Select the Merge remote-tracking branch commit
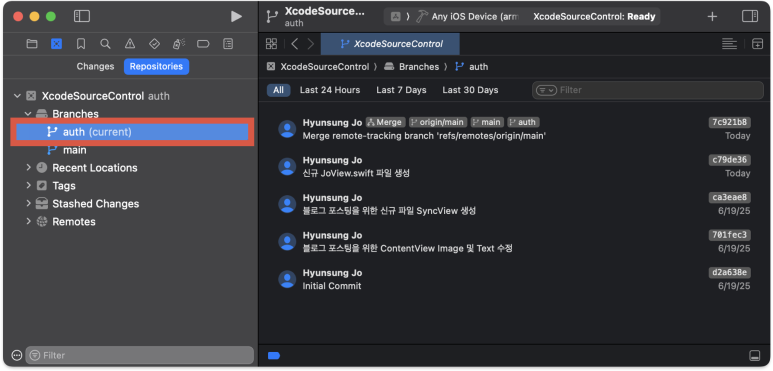Image resolution: width=773 pixels, height=371 pixels. pos(514,129)
